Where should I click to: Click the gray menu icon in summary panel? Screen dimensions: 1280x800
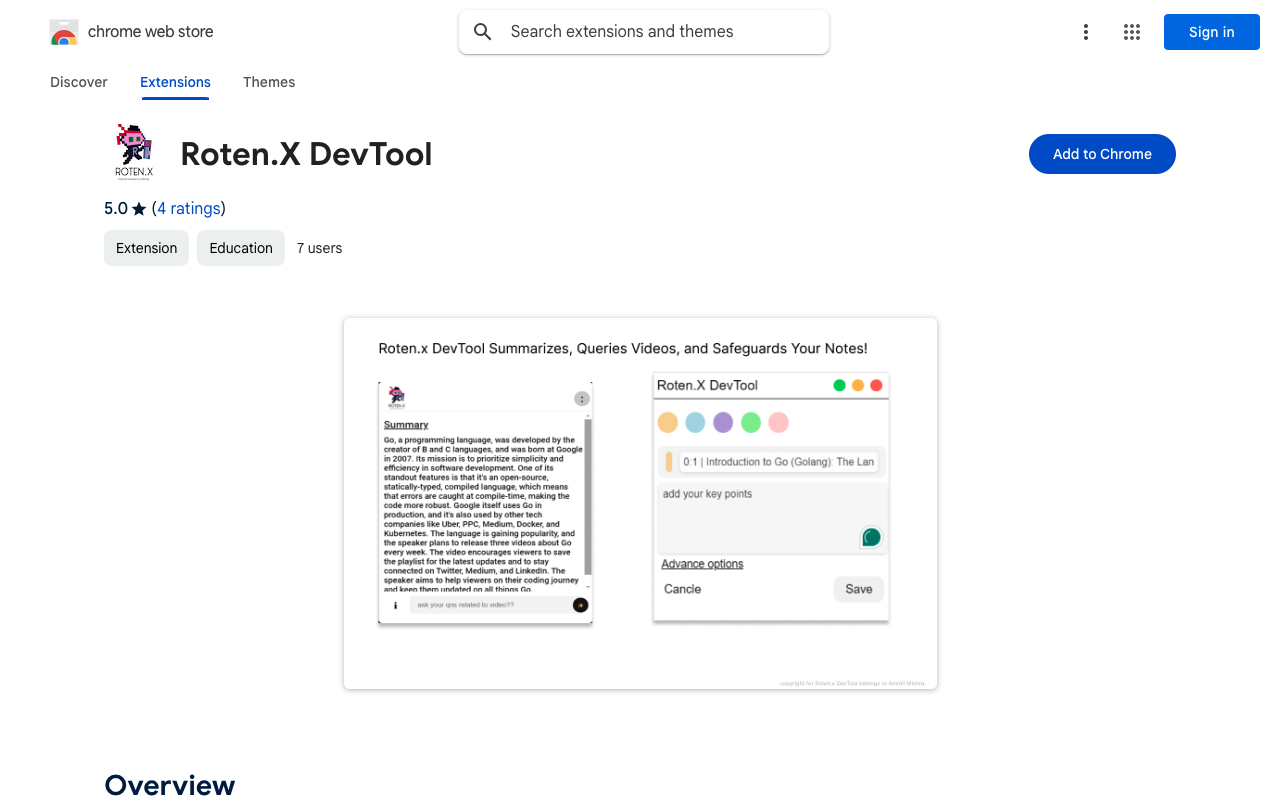582,399
